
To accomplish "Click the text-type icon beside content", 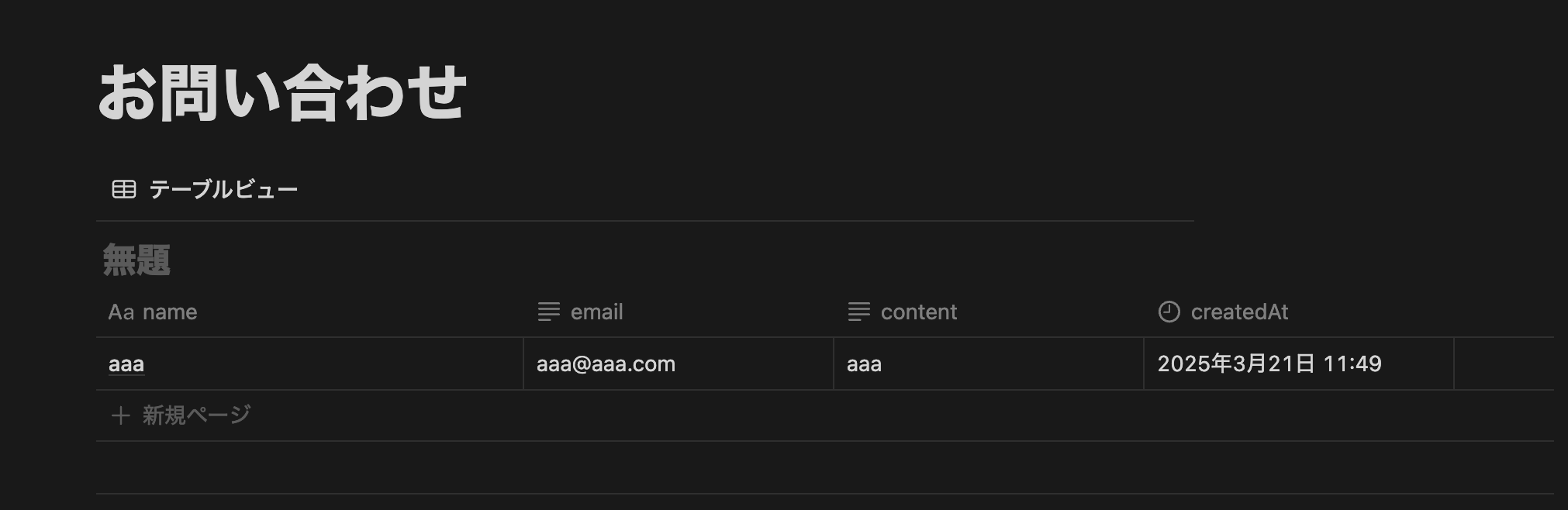I will tap(858, 312).
